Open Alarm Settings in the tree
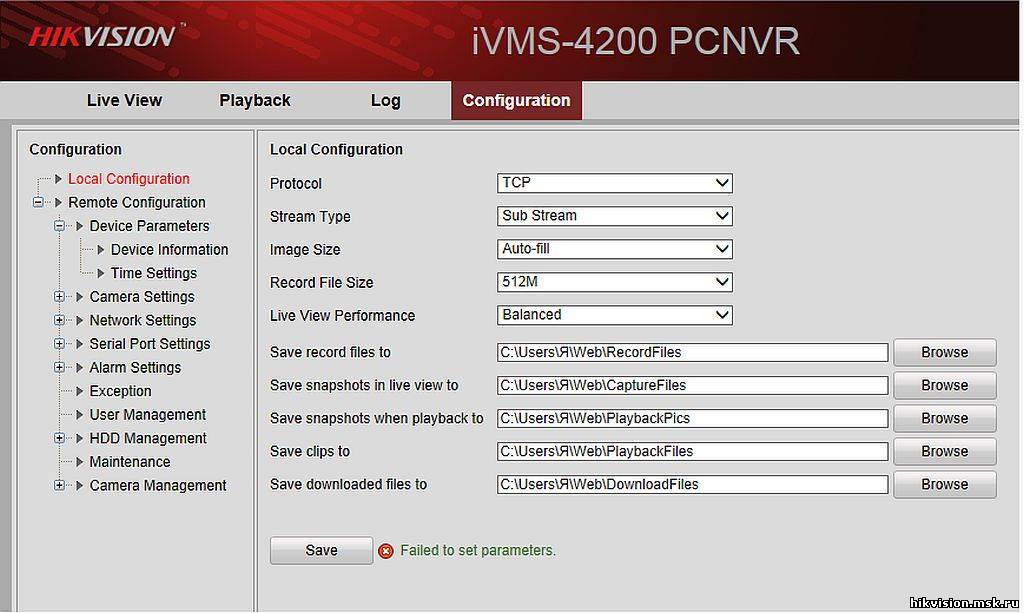The height and width of the screenshot is (613, 1024). point(135,367)
